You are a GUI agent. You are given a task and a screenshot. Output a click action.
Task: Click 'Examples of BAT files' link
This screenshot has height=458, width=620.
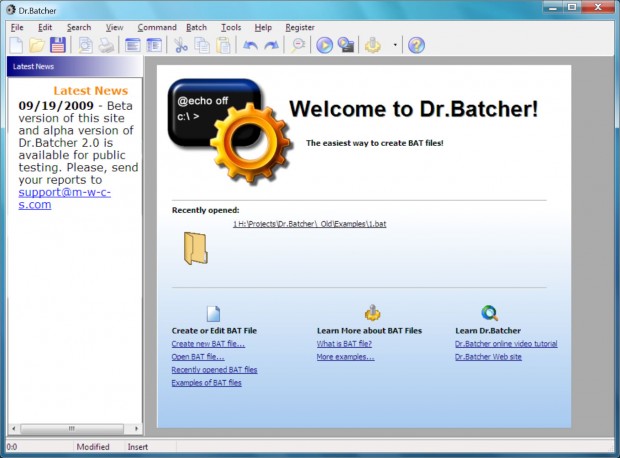pyautogui.click(x=206, y=383)
